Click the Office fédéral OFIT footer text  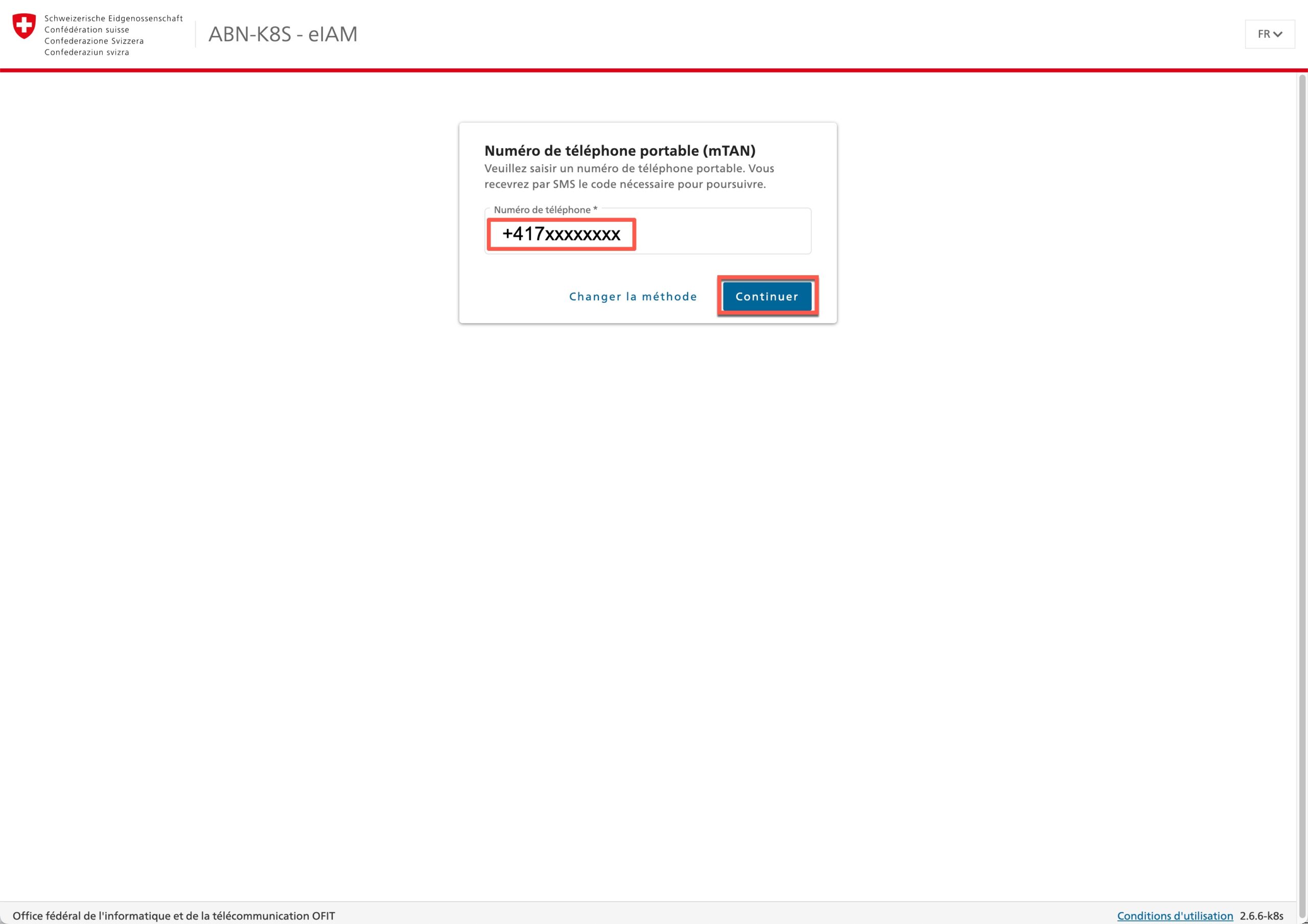click(174, 915)
